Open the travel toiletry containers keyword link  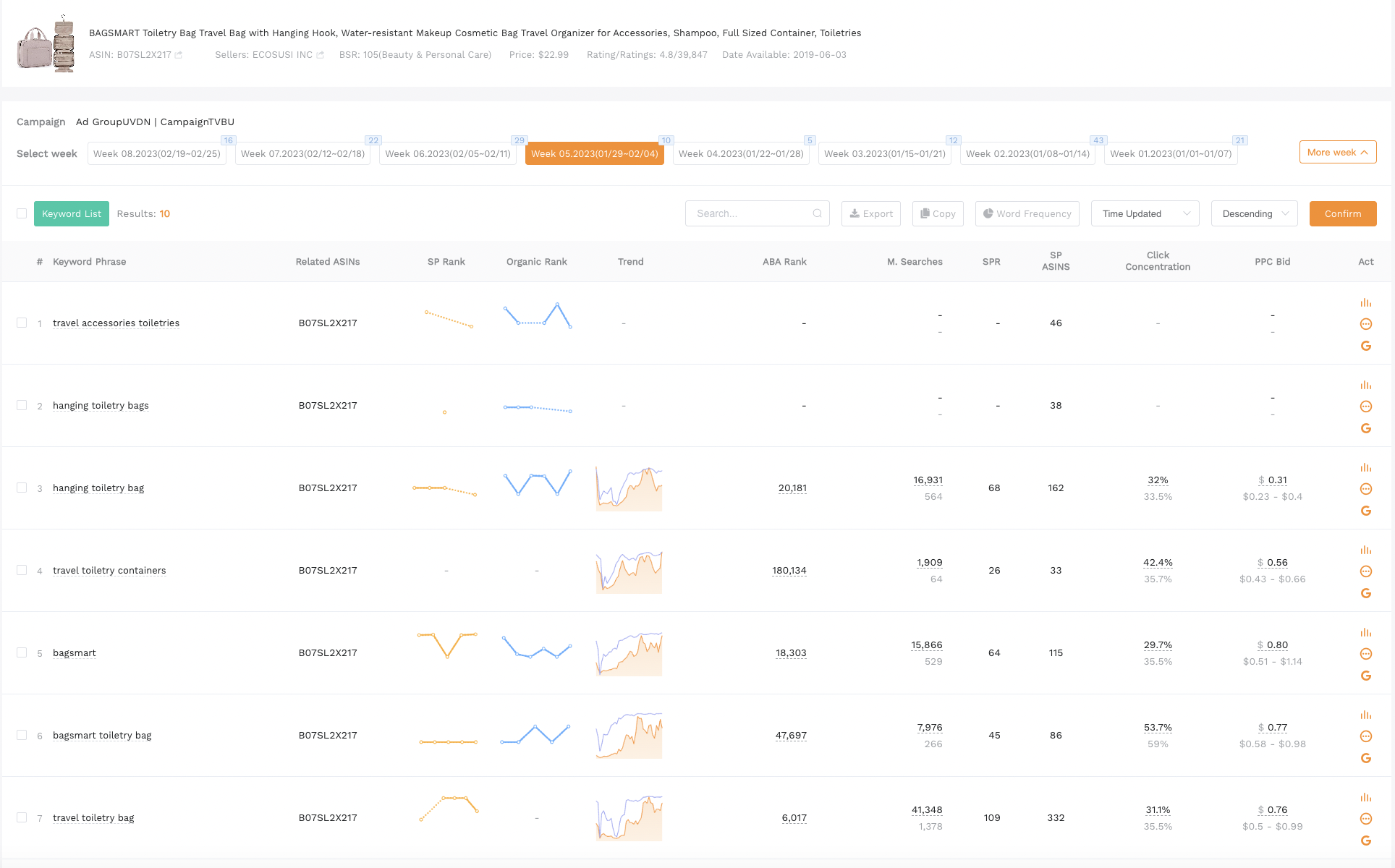click(109, 570)
